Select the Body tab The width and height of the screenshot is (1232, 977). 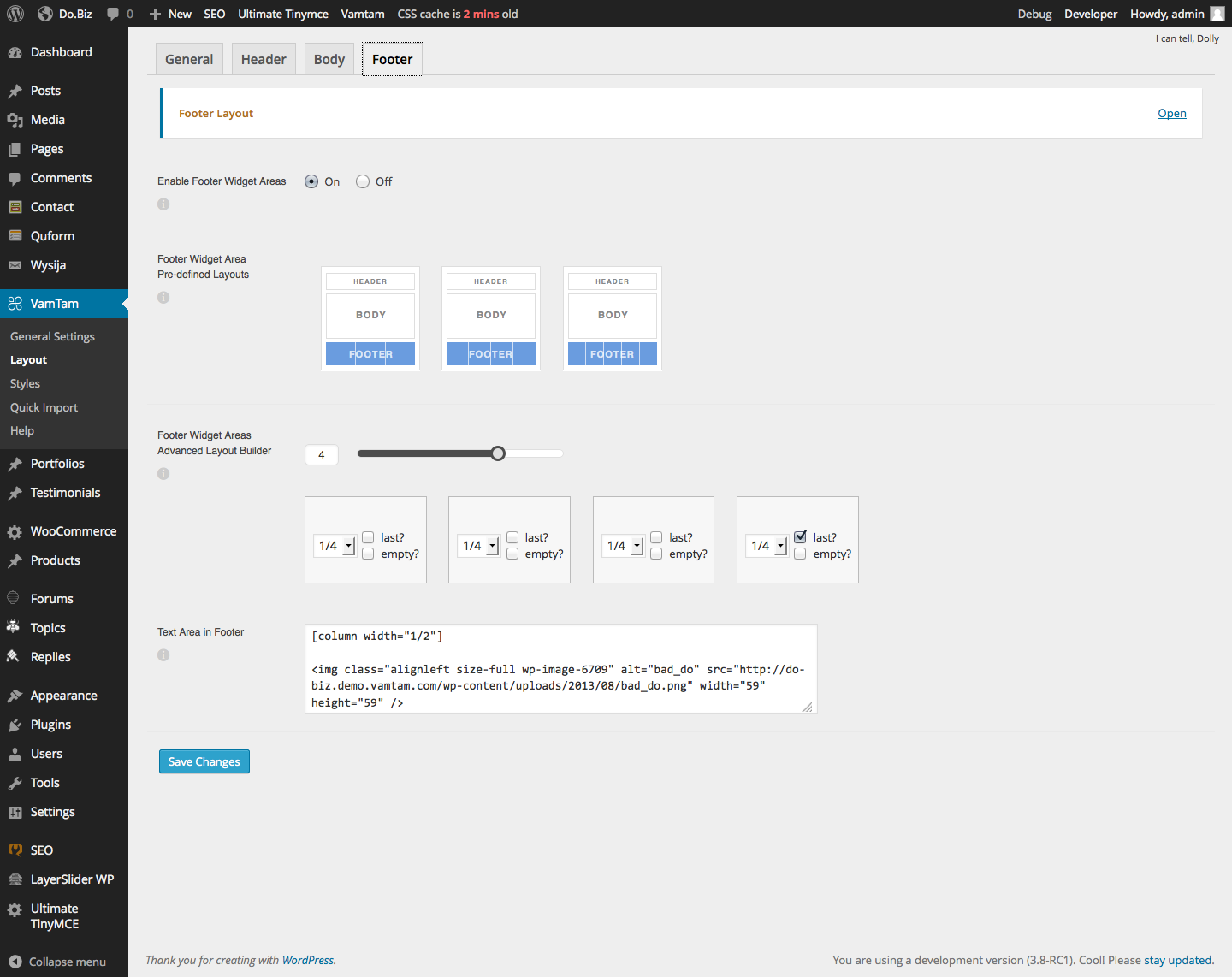pos(329,58)
